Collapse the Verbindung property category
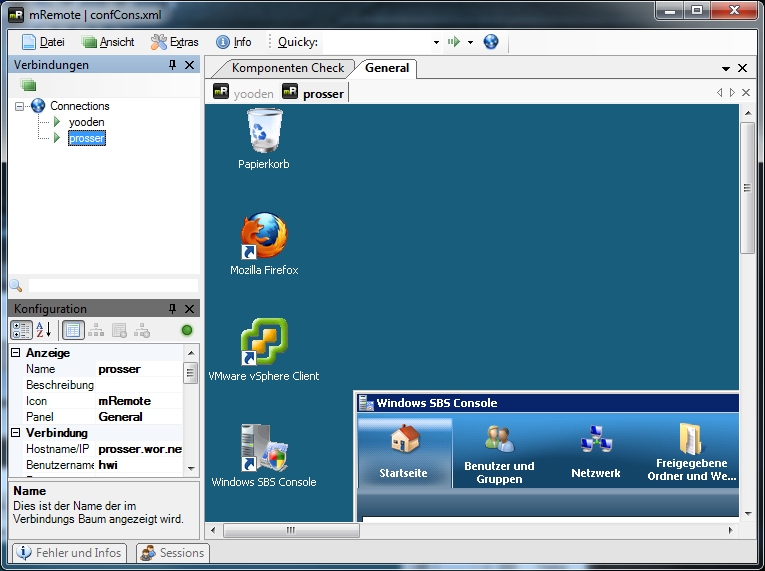Image resolution: width=765 pixels, height=571 pixels. click(x=16, y=432)
